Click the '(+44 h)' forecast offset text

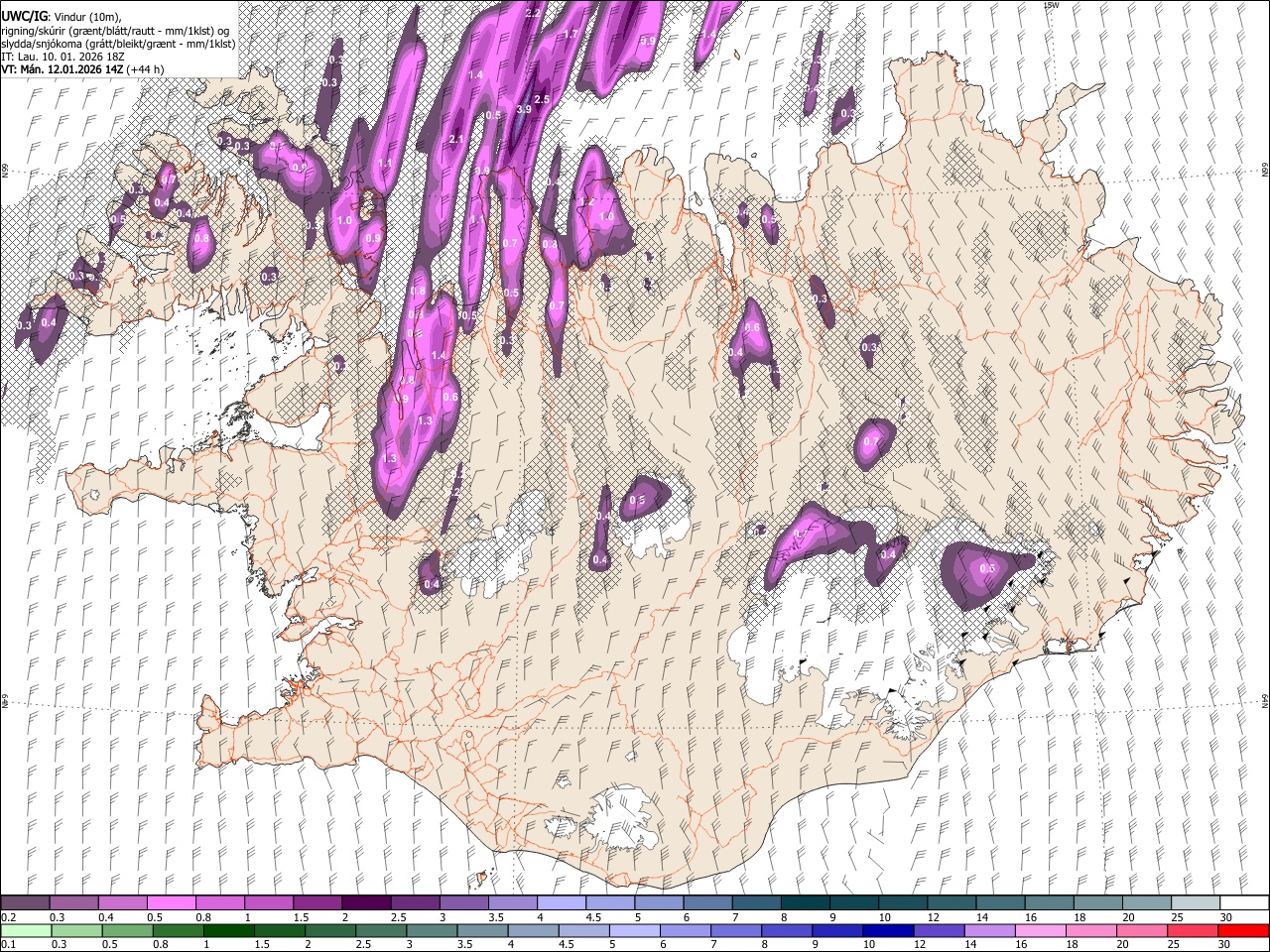[x=146, y=69]
